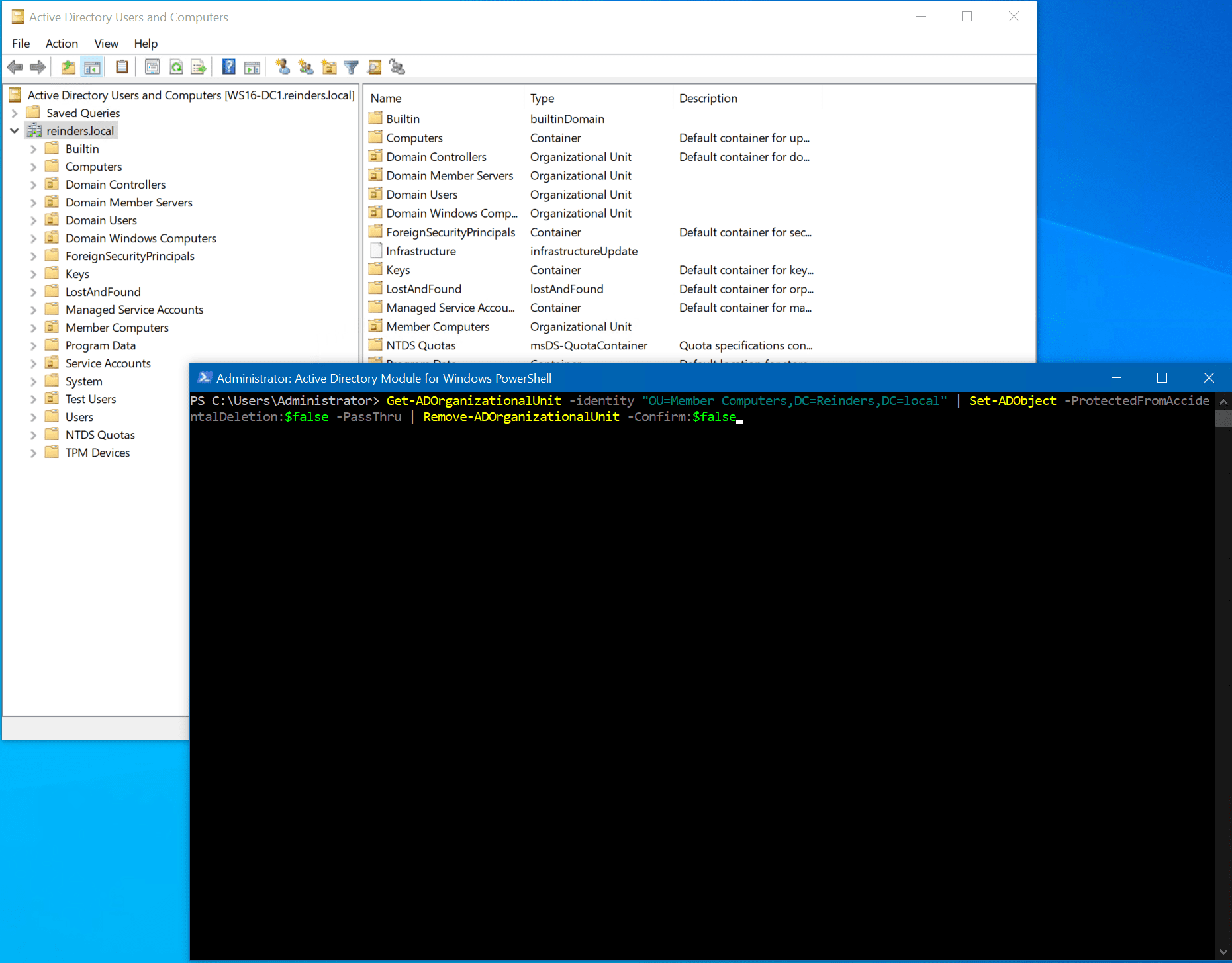Viewport: 1232px width, 963px height.
Task: Maximize the PowerShell window
Action: 1162,378
